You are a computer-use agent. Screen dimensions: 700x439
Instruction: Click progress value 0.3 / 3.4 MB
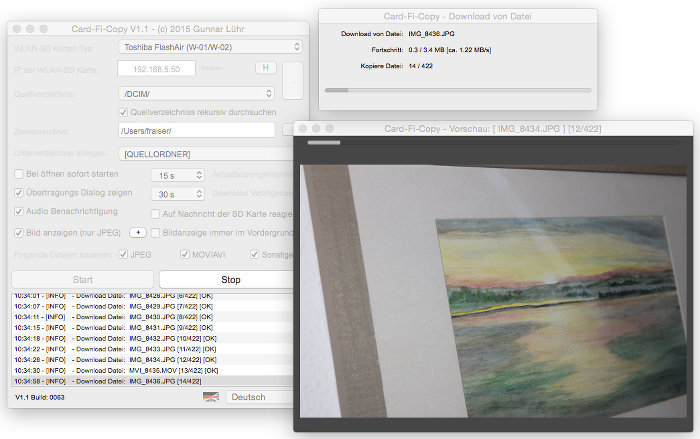tap(450, 50)
